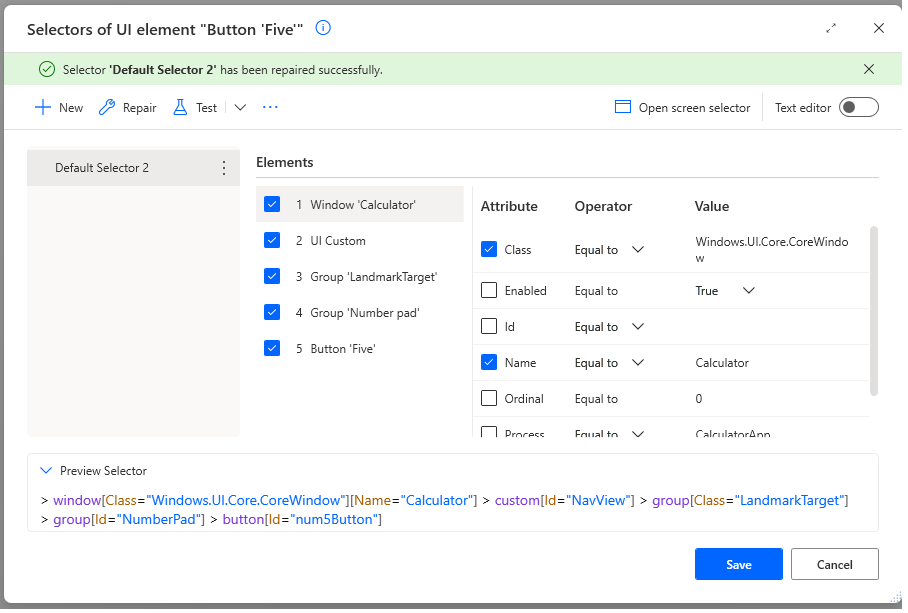Toggle the Text editor switch
This screenshot has height=613, width=908.
(859, 108)
